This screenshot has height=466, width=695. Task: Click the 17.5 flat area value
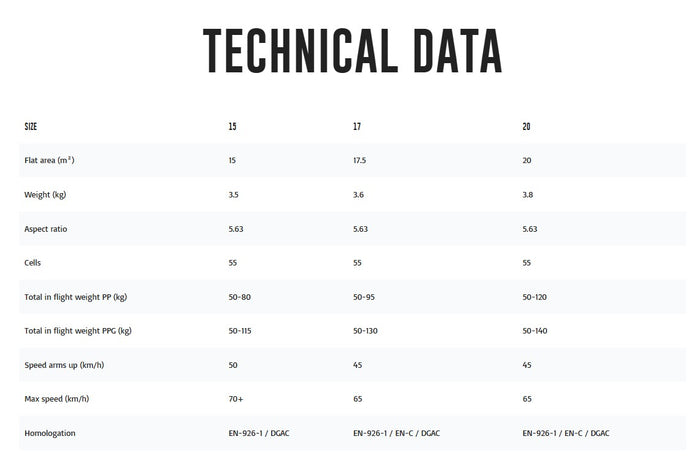coord(359,161)
